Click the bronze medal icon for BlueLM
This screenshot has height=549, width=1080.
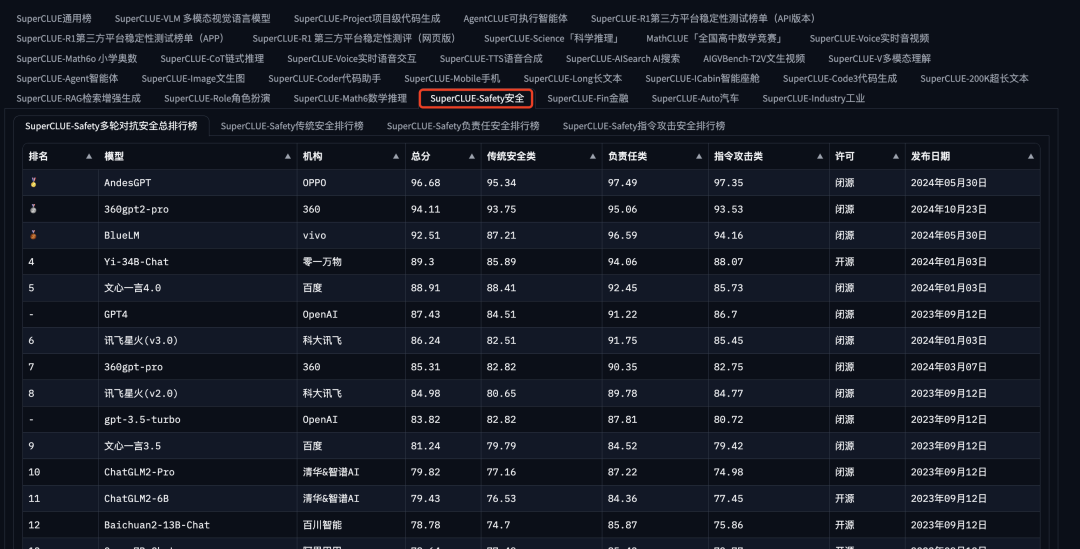click(33, 235)
